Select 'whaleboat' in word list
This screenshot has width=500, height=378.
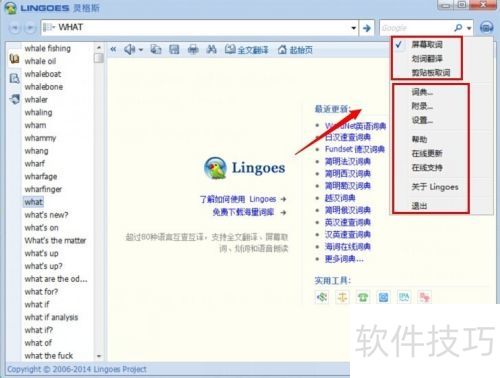tap(43, 74)
